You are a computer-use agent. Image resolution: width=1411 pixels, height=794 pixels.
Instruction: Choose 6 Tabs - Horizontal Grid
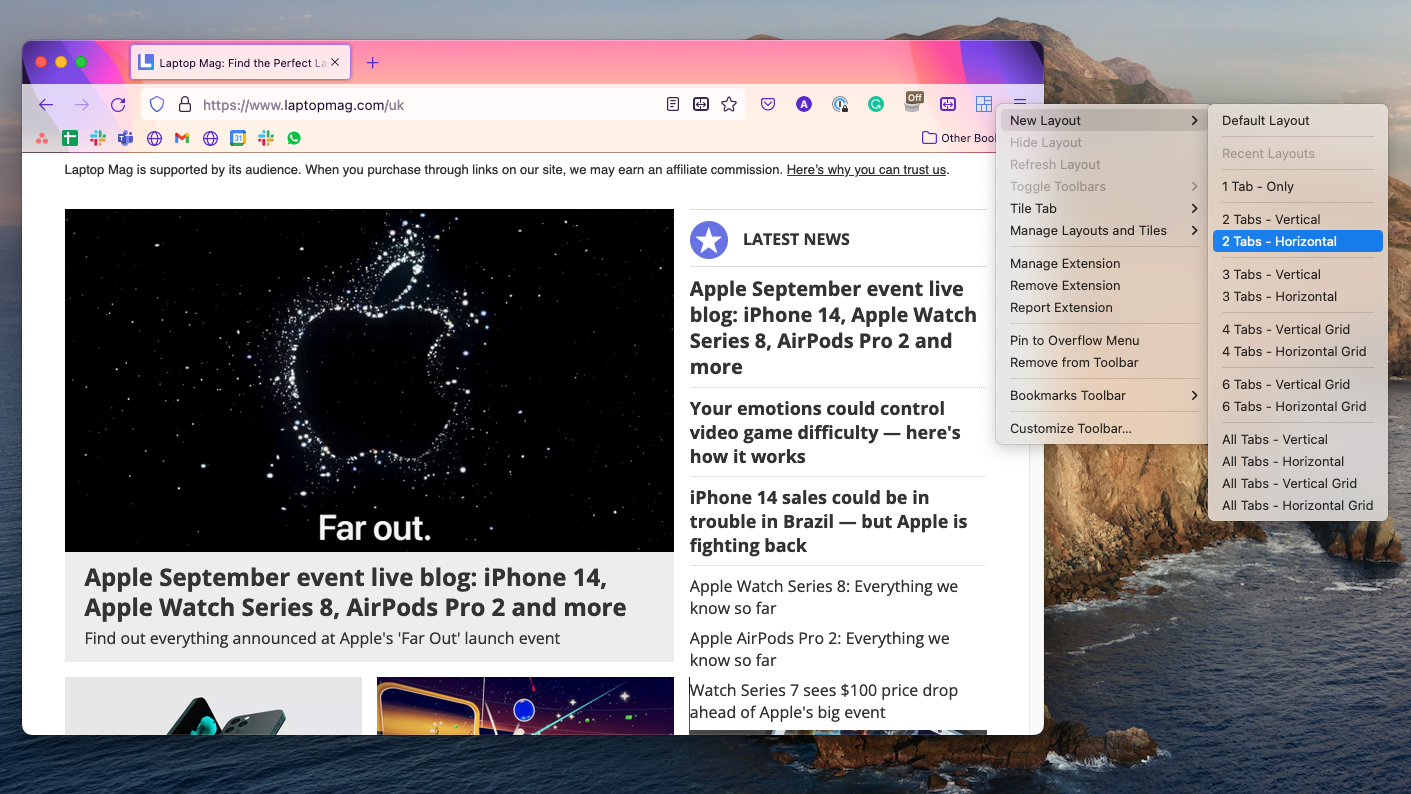[x=1297, y=407]
